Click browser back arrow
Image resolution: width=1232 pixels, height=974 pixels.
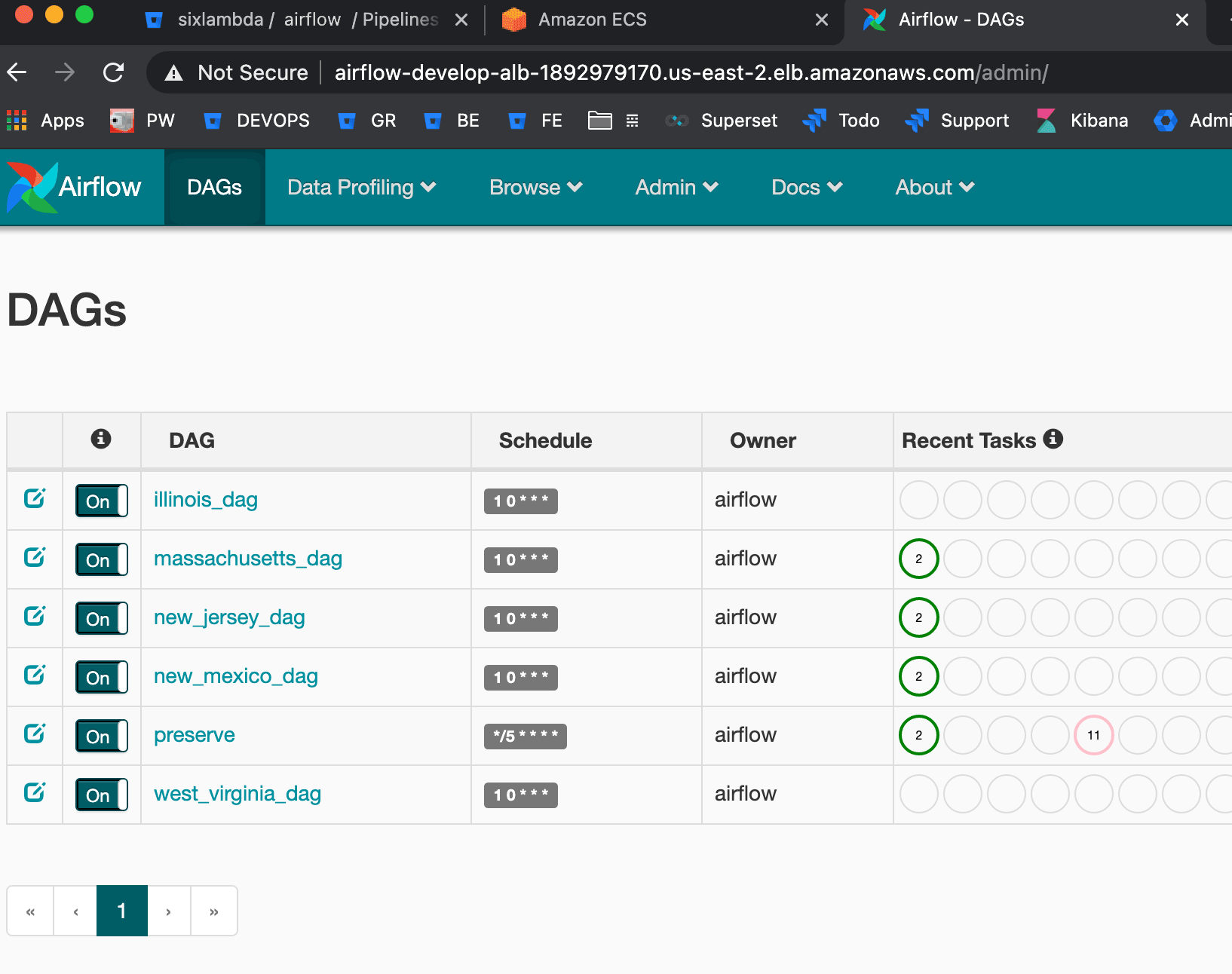pos(17,72)
